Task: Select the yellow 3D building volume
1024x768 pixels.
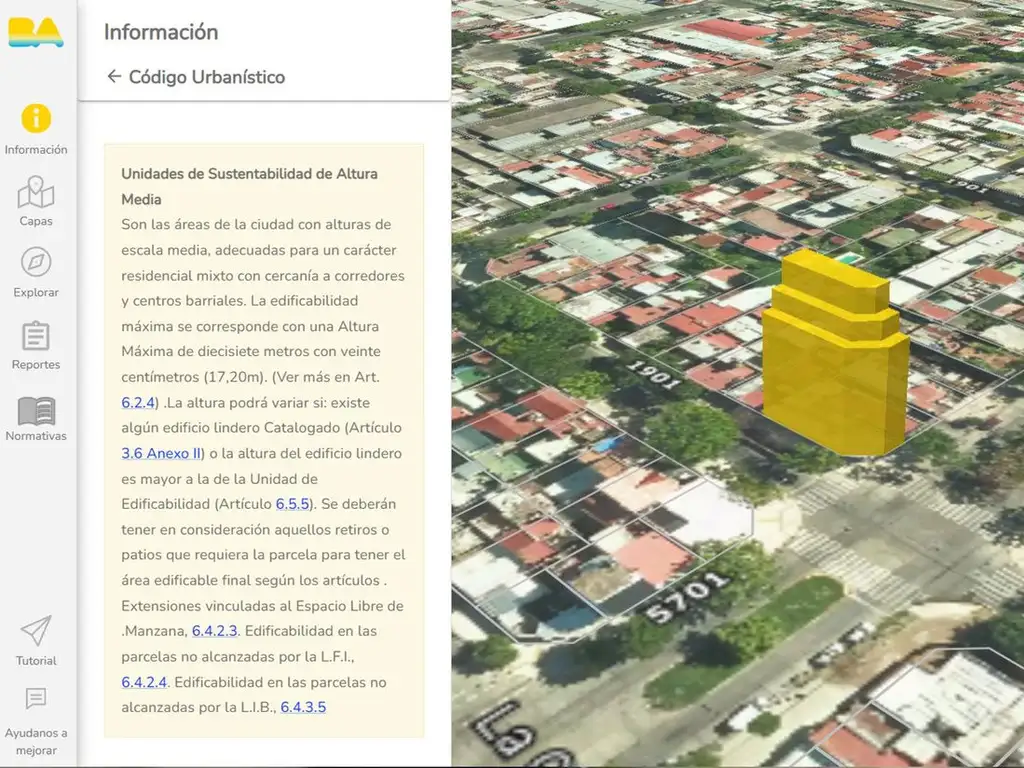Action: [835, 360]
